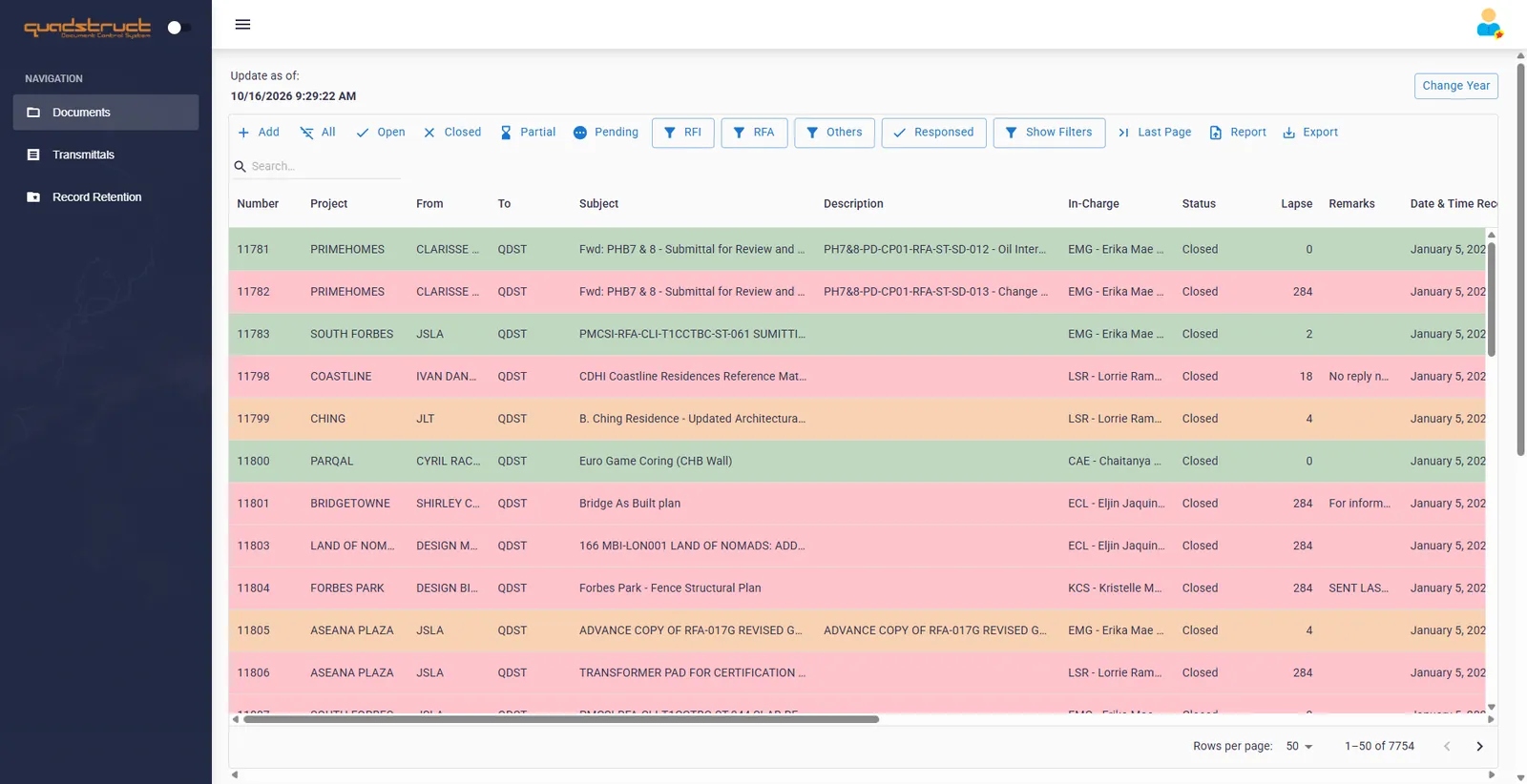Filter documents by Pending status

606,133
